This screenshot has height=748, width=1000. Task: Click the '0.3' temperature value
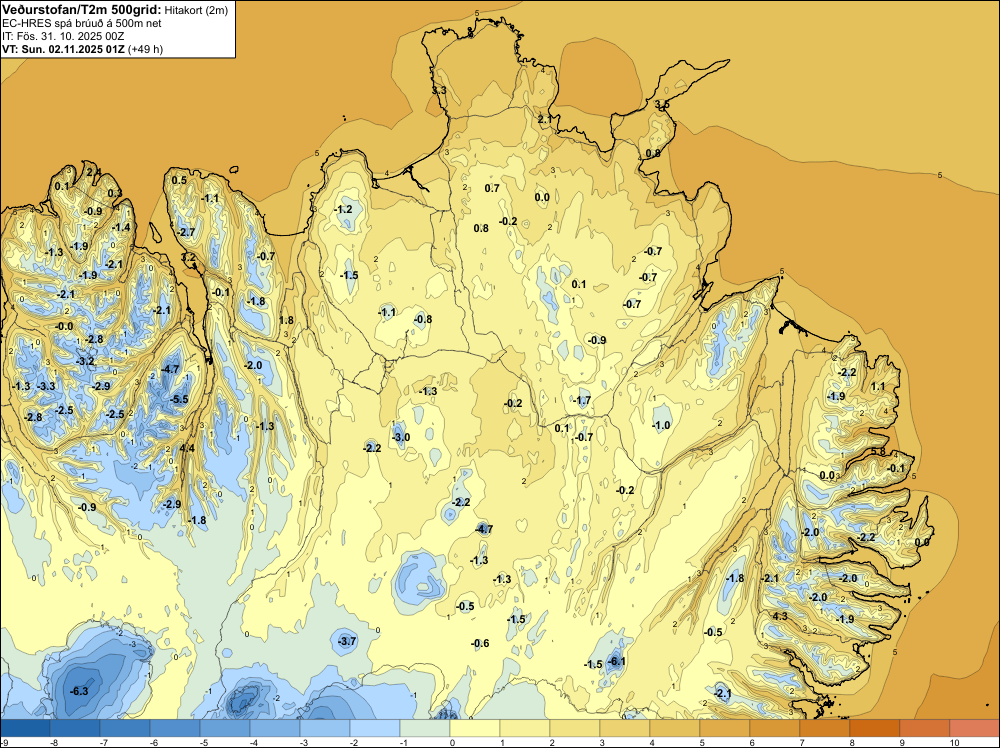(114, 193)
